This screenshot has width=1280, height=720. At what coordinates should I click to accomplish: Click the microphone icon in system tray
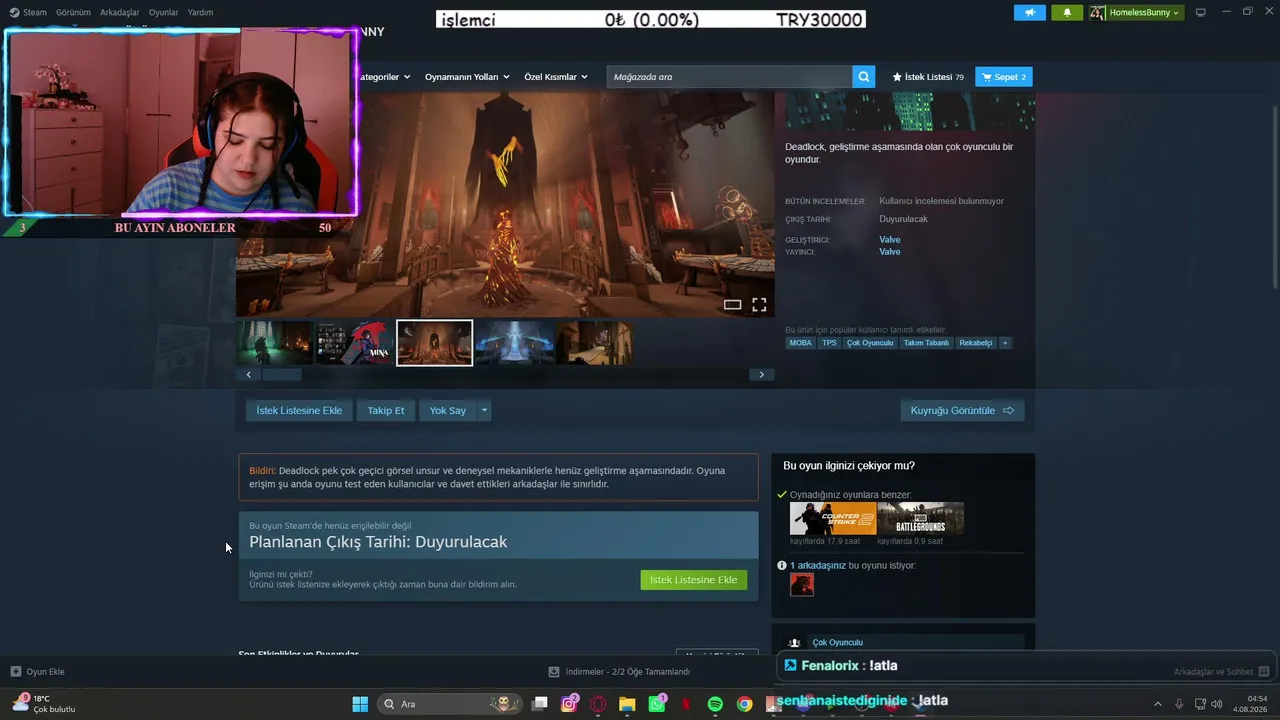pos(1179,704)
